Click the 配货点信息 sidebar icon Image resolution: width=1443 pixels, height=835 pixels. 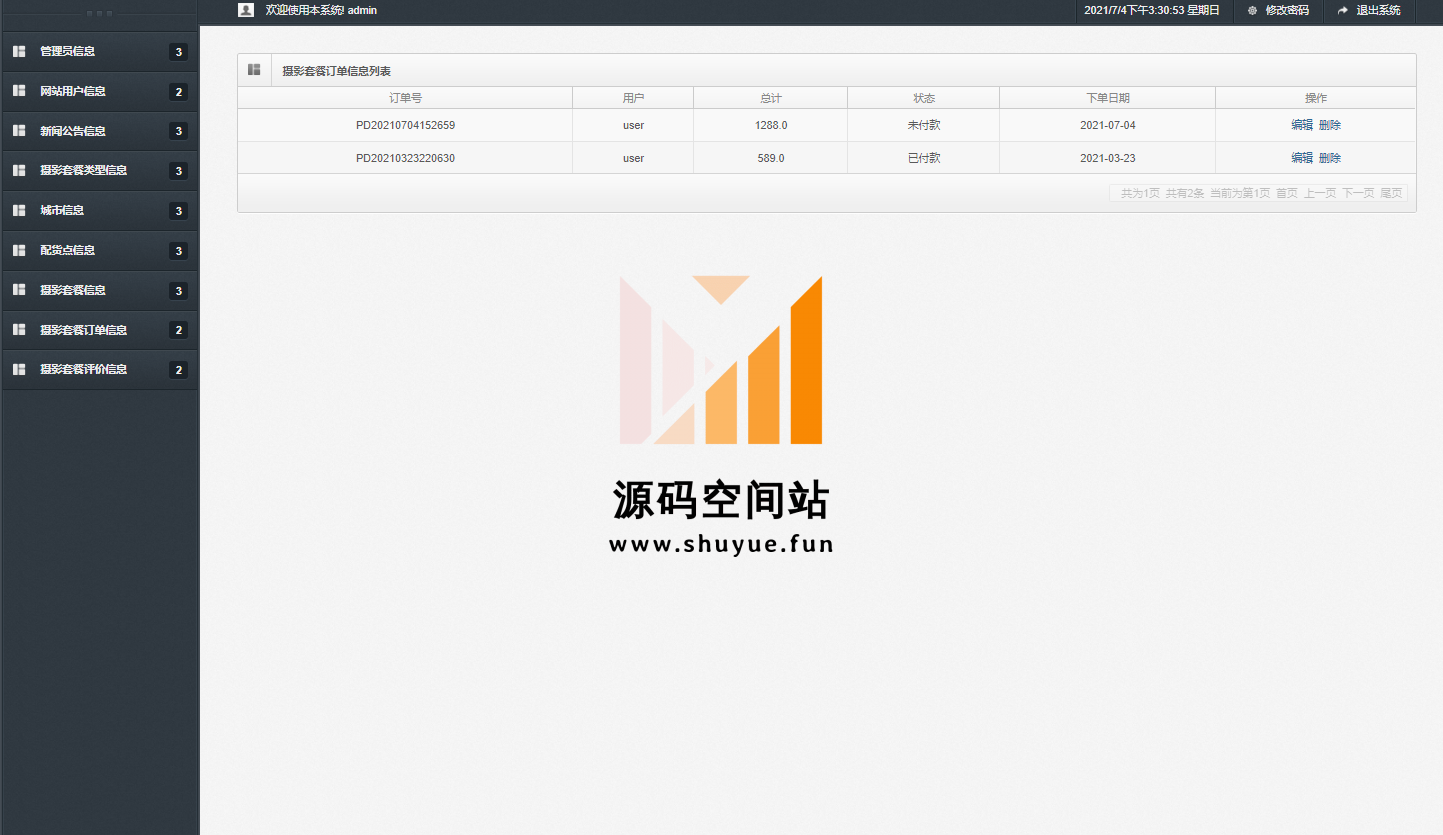[19, 250]
